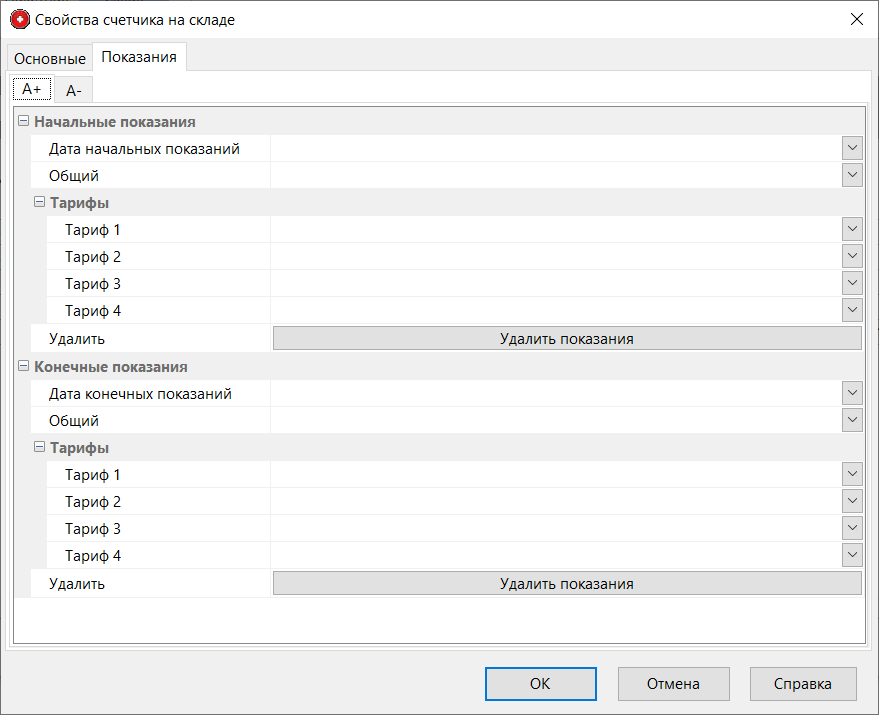This screenshot has width=879, height=715.
Task: Collapse the Начальные показания section
Action: tap(24, 122)
